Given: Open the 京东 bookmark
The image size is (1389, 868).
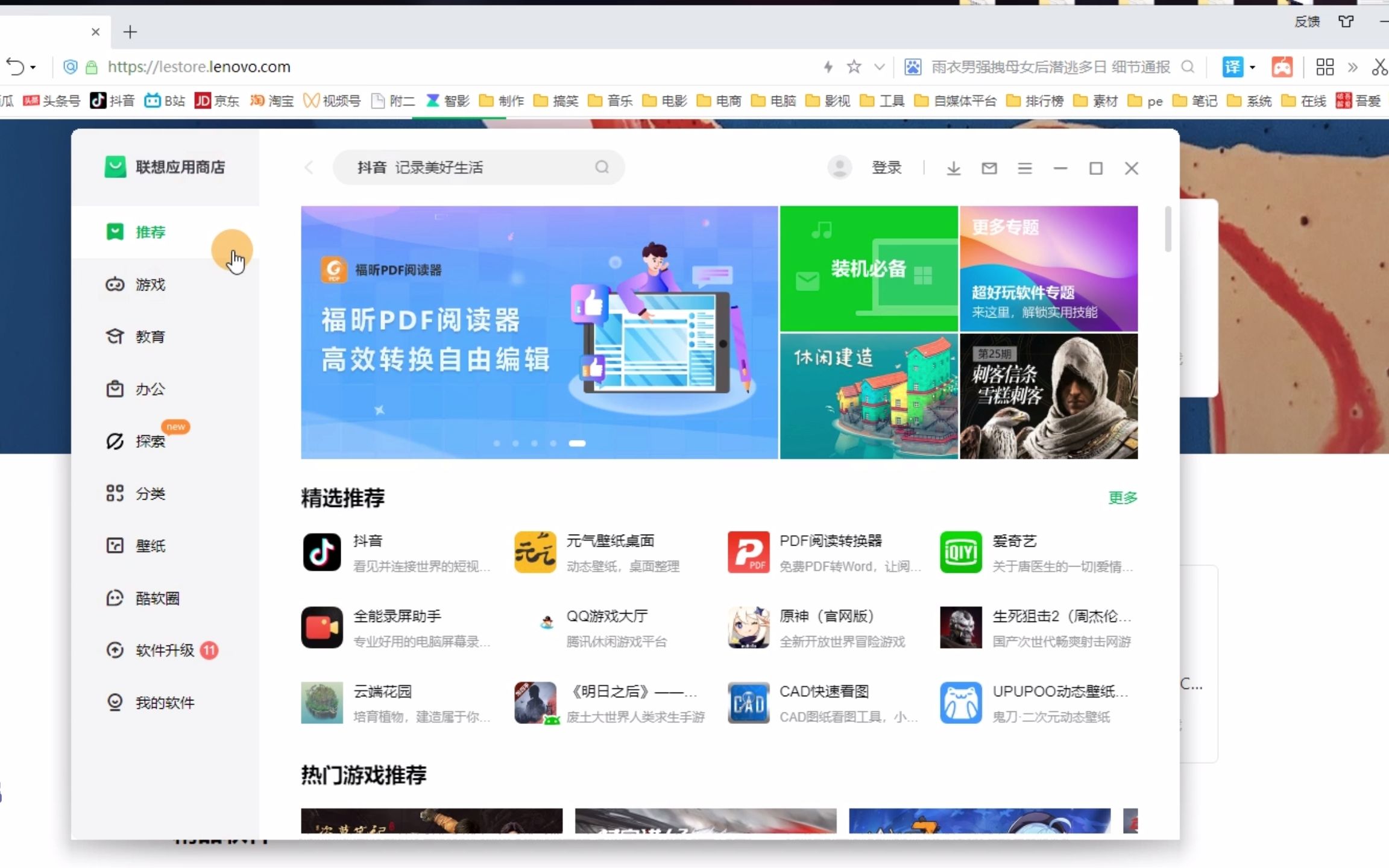Looking at the screenshot, I should click(217, 101).
